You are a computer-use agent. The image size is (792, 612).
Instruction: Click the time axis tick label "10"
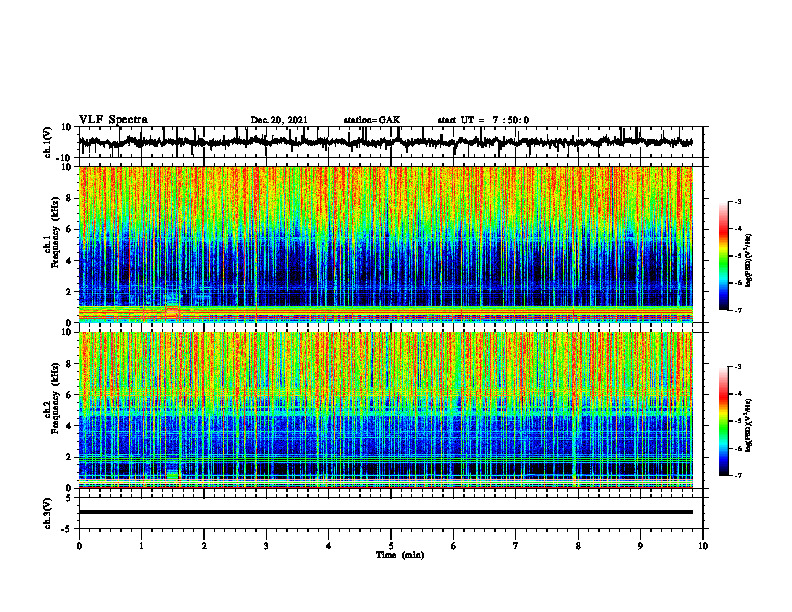pyautogui.click(x=703, y=546)
